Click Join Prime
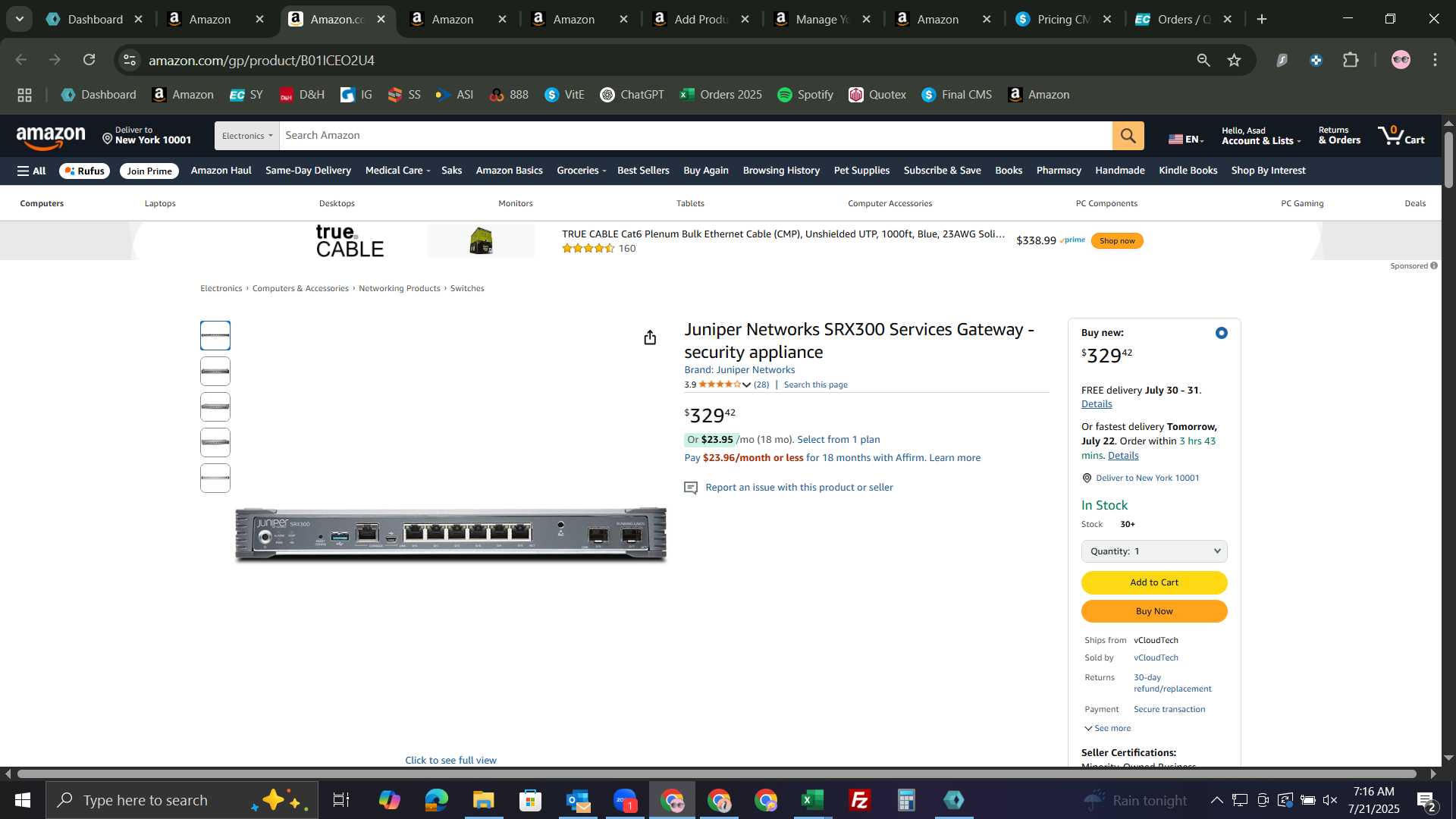 click(x=149, y=171)
